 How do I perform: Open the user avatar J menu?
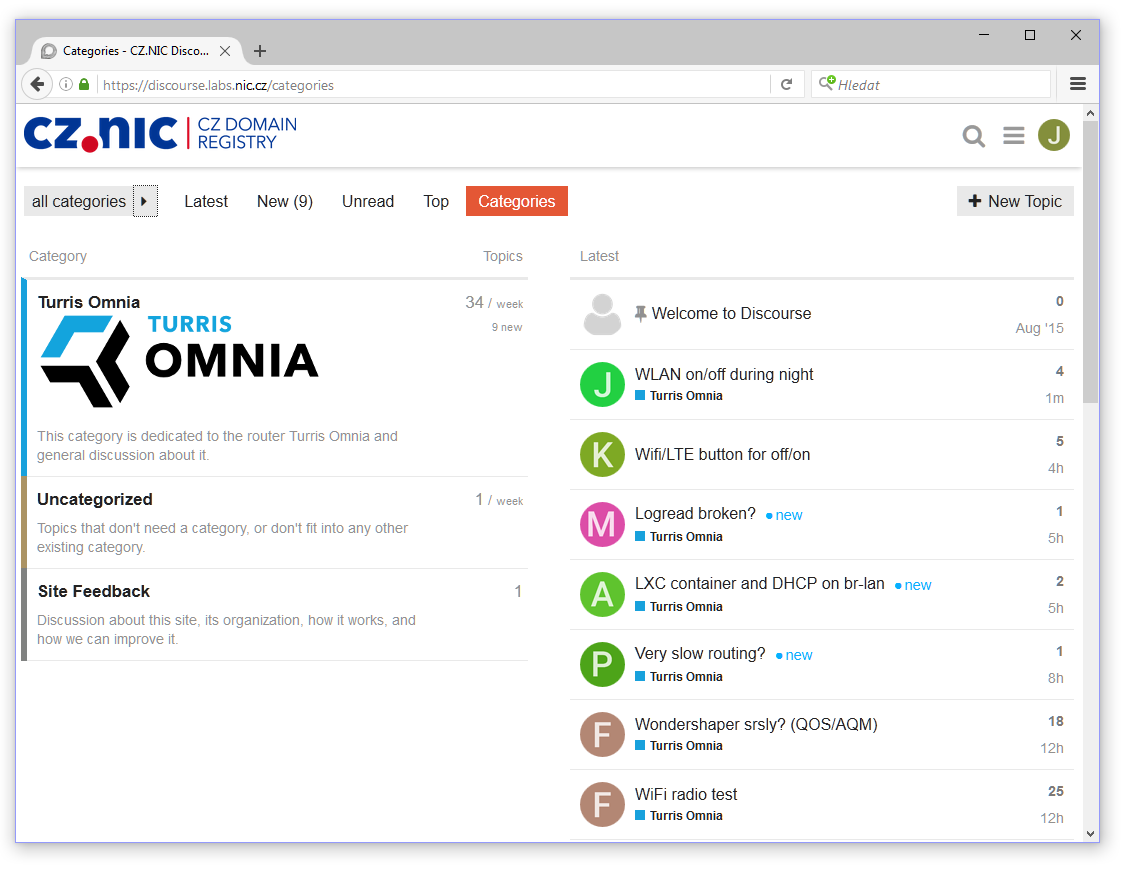click(1054, 135)
